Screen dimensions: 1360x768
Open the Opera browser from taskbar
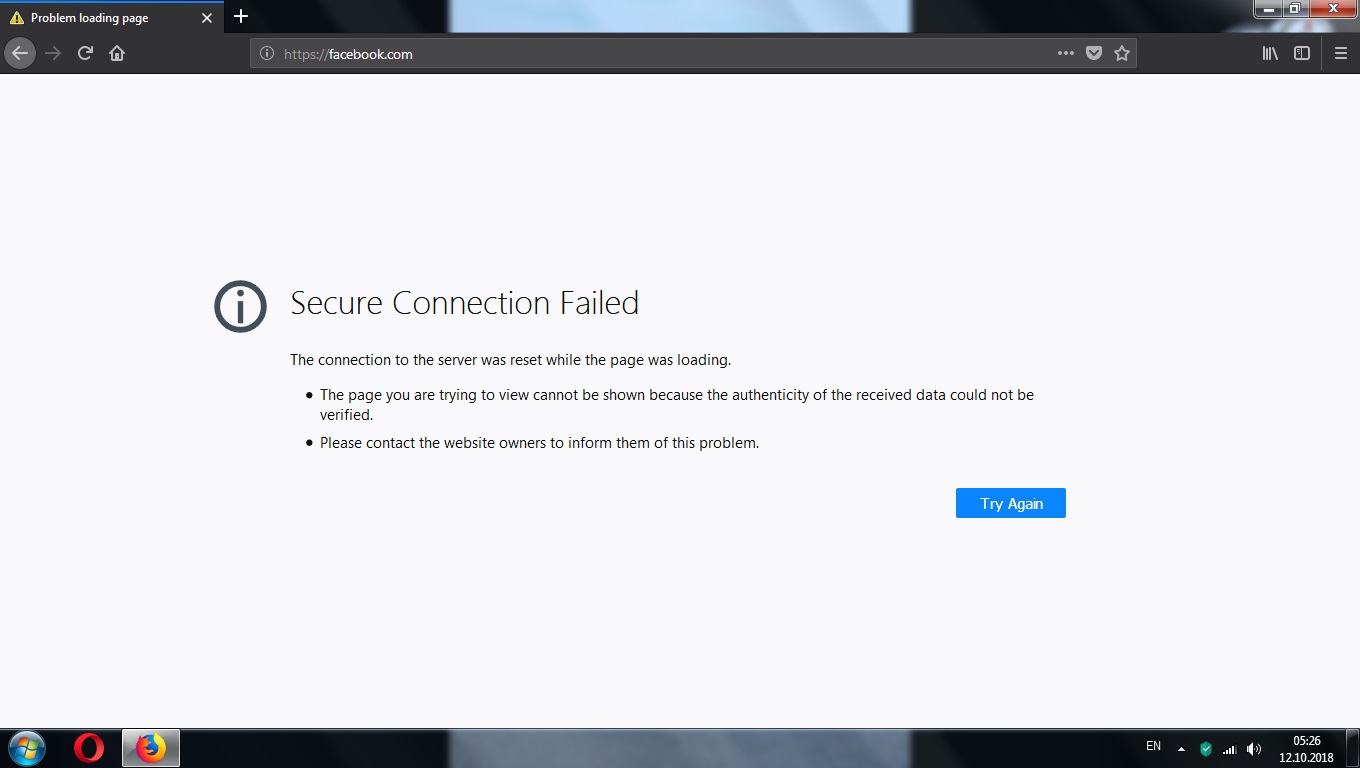click(x=89, y=748)
